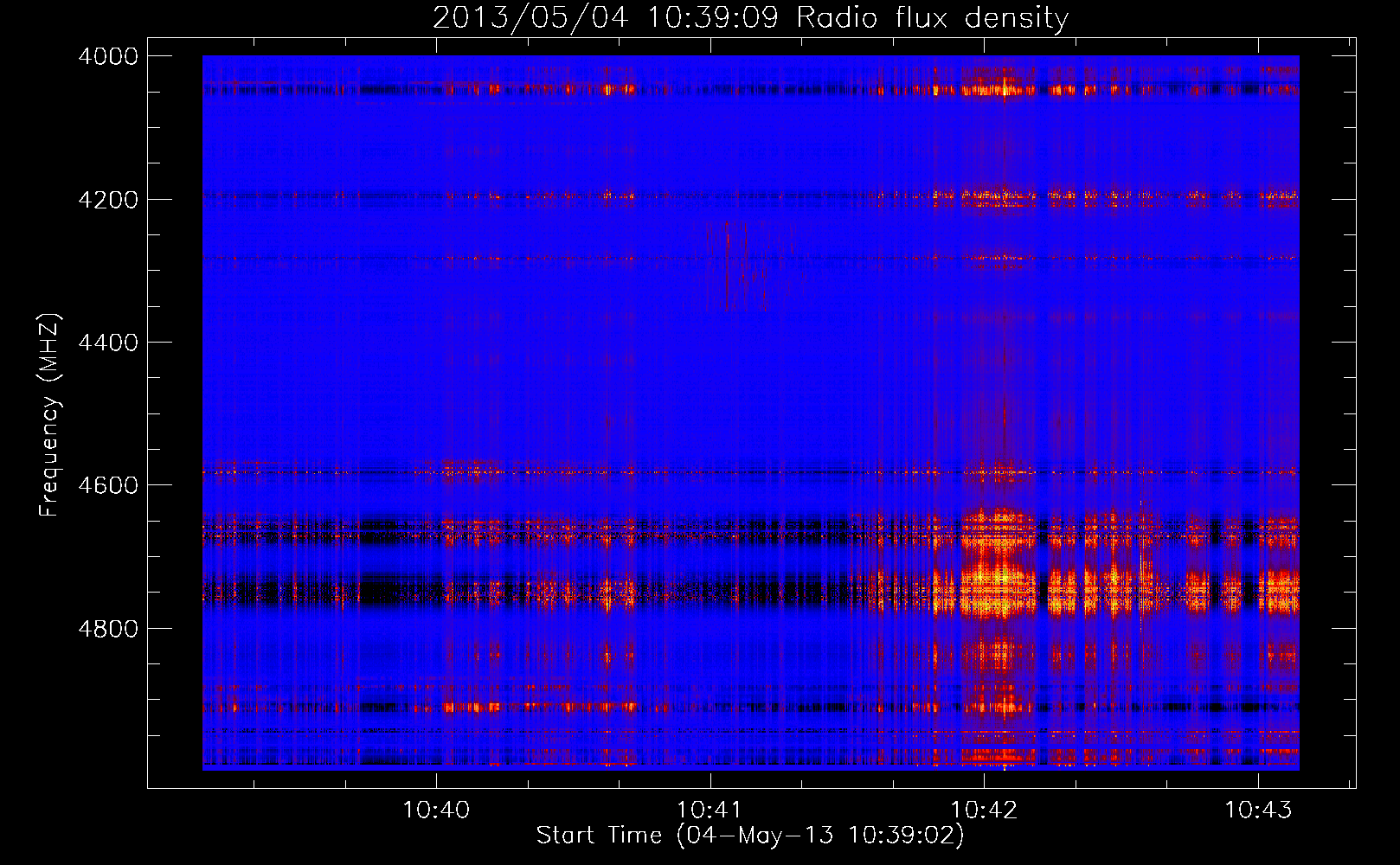Click the 10:40 time axis label
The image size is (1400, 865).
(436, 810)
